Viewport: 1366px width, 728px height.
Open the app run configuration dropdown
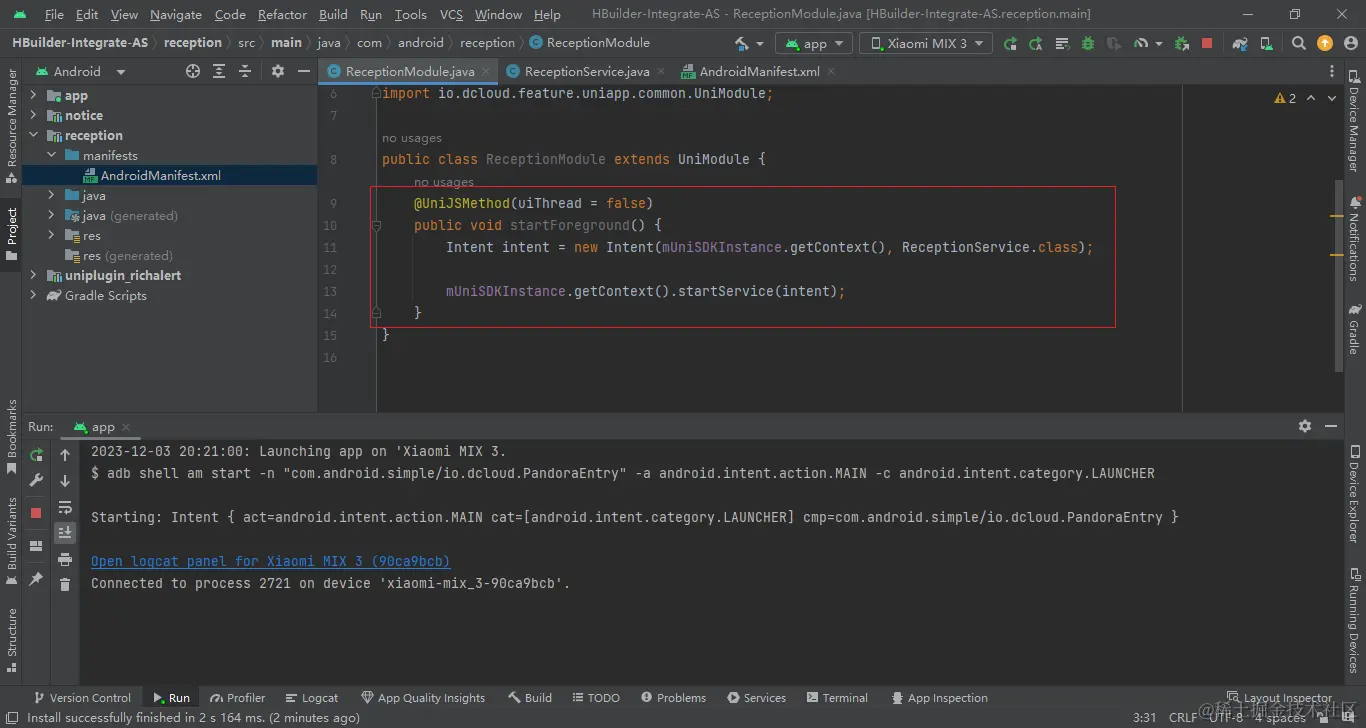point(815,43)
